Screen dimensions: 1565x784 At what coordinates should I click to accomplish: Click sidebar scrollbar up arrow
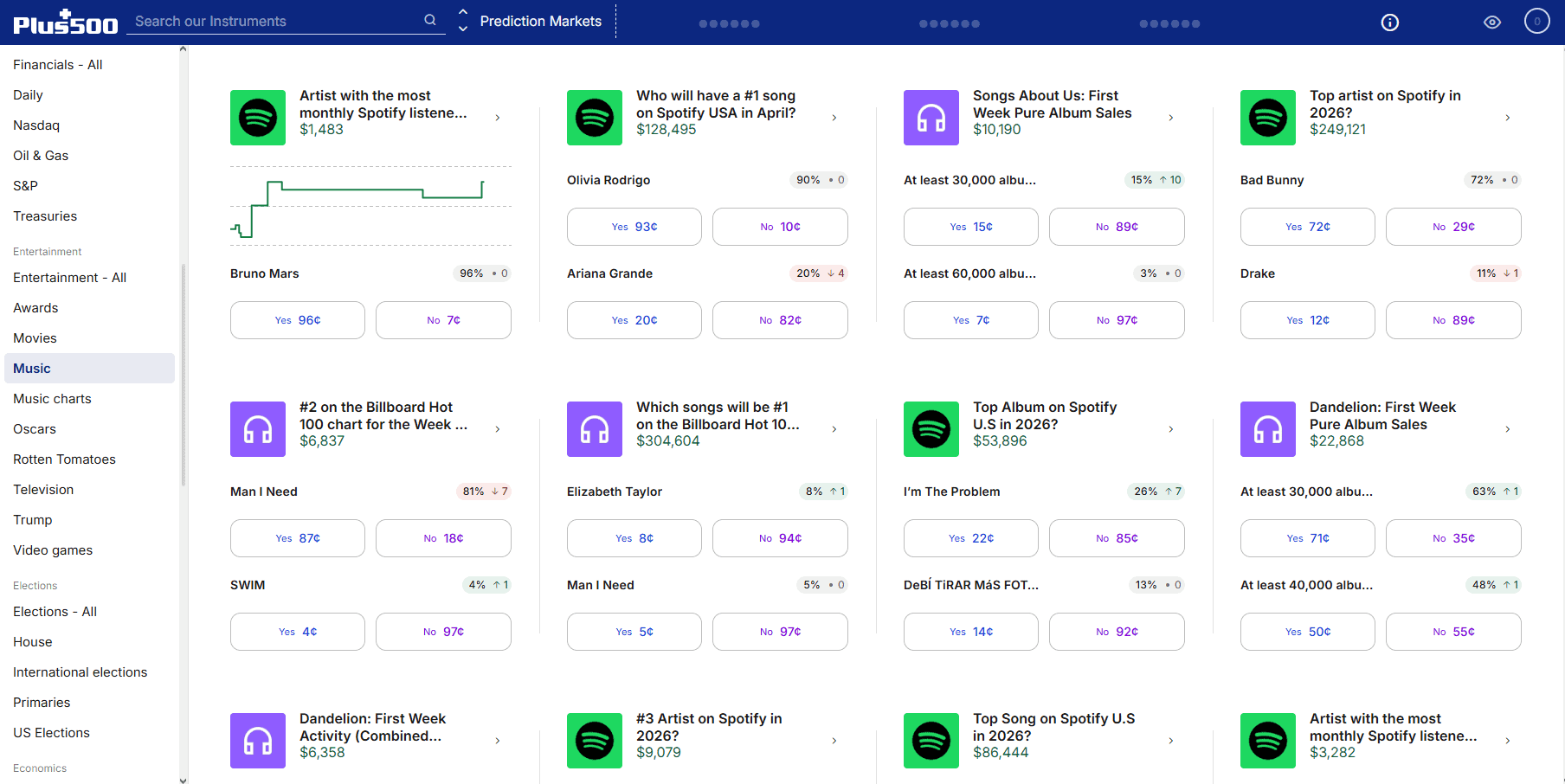[183, 49]
